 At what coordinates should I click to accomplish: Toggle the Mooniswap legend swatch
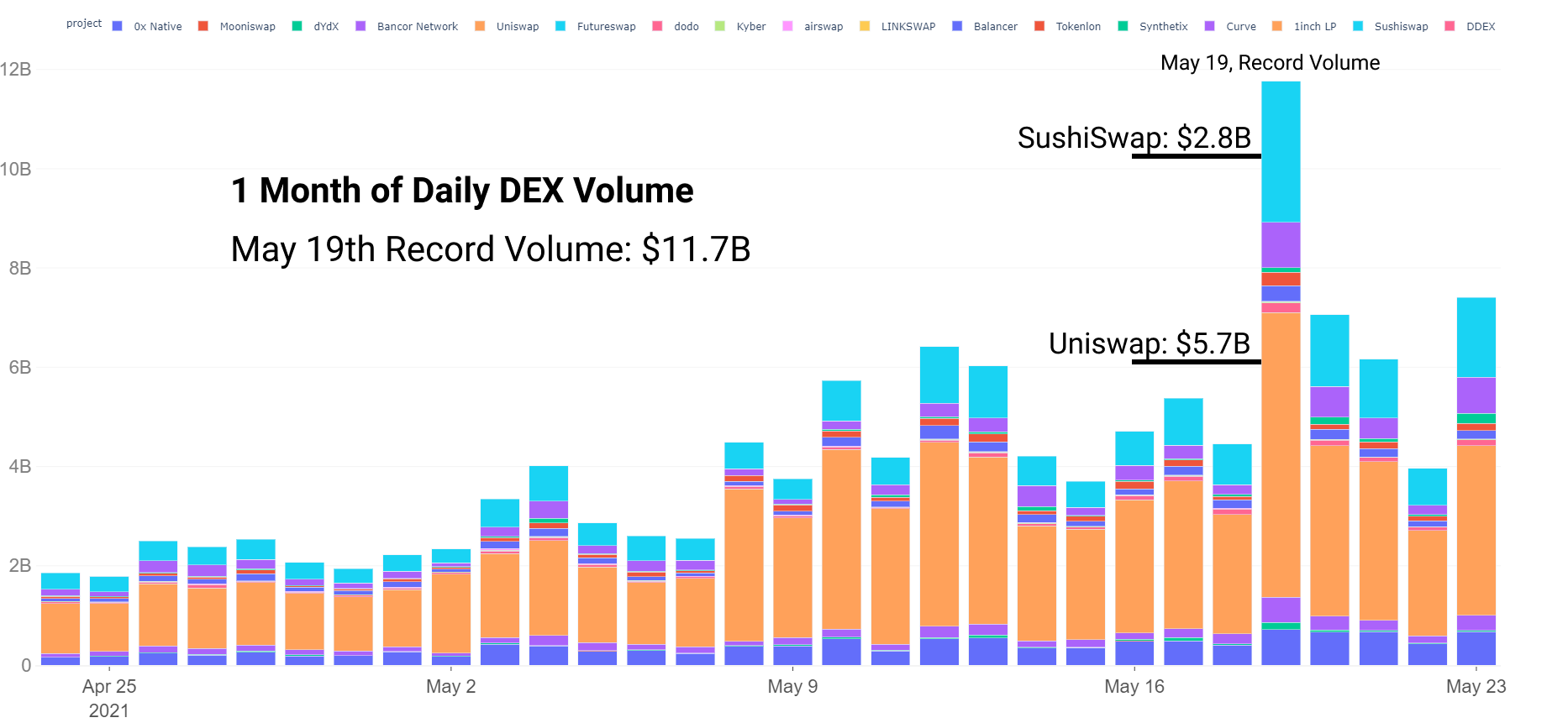coord(203,26)
